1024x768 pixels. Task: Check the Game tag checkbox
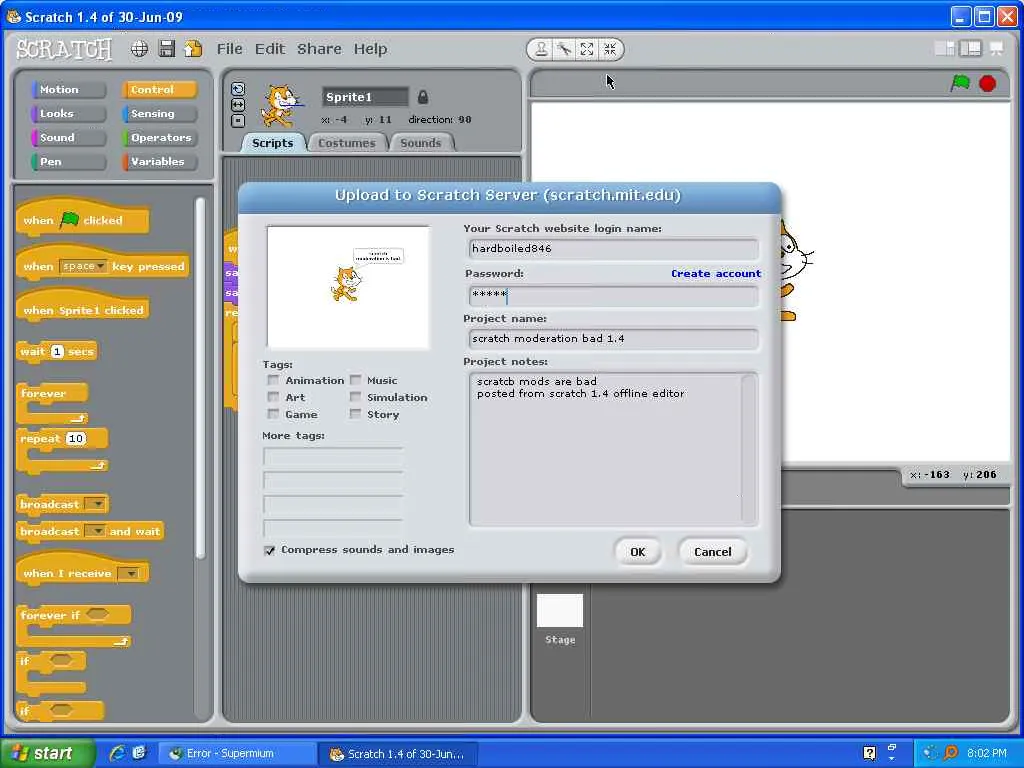(273, 414)
